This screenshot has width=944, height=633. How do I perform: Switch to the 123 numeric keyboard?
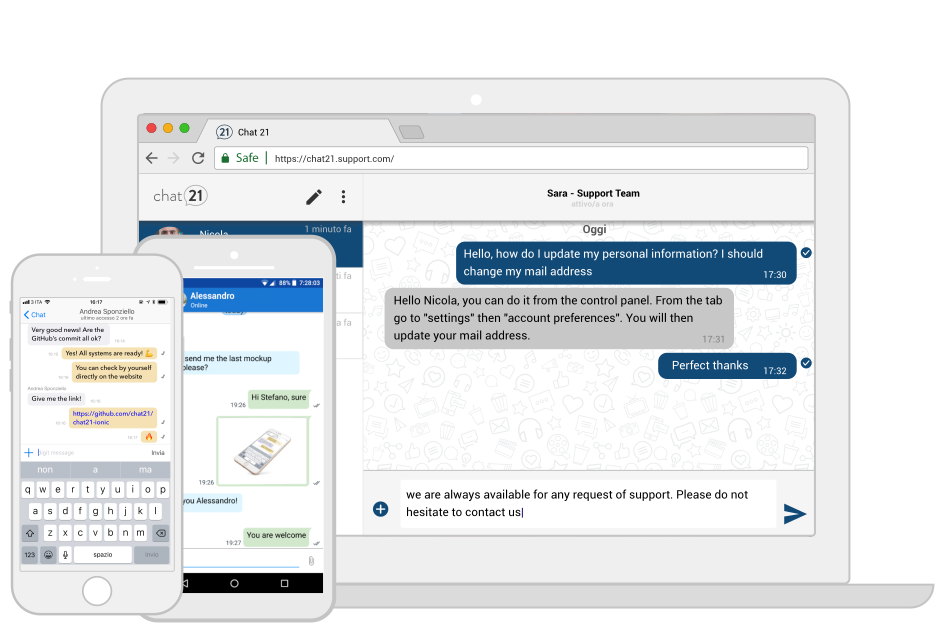tap(30, 554)
